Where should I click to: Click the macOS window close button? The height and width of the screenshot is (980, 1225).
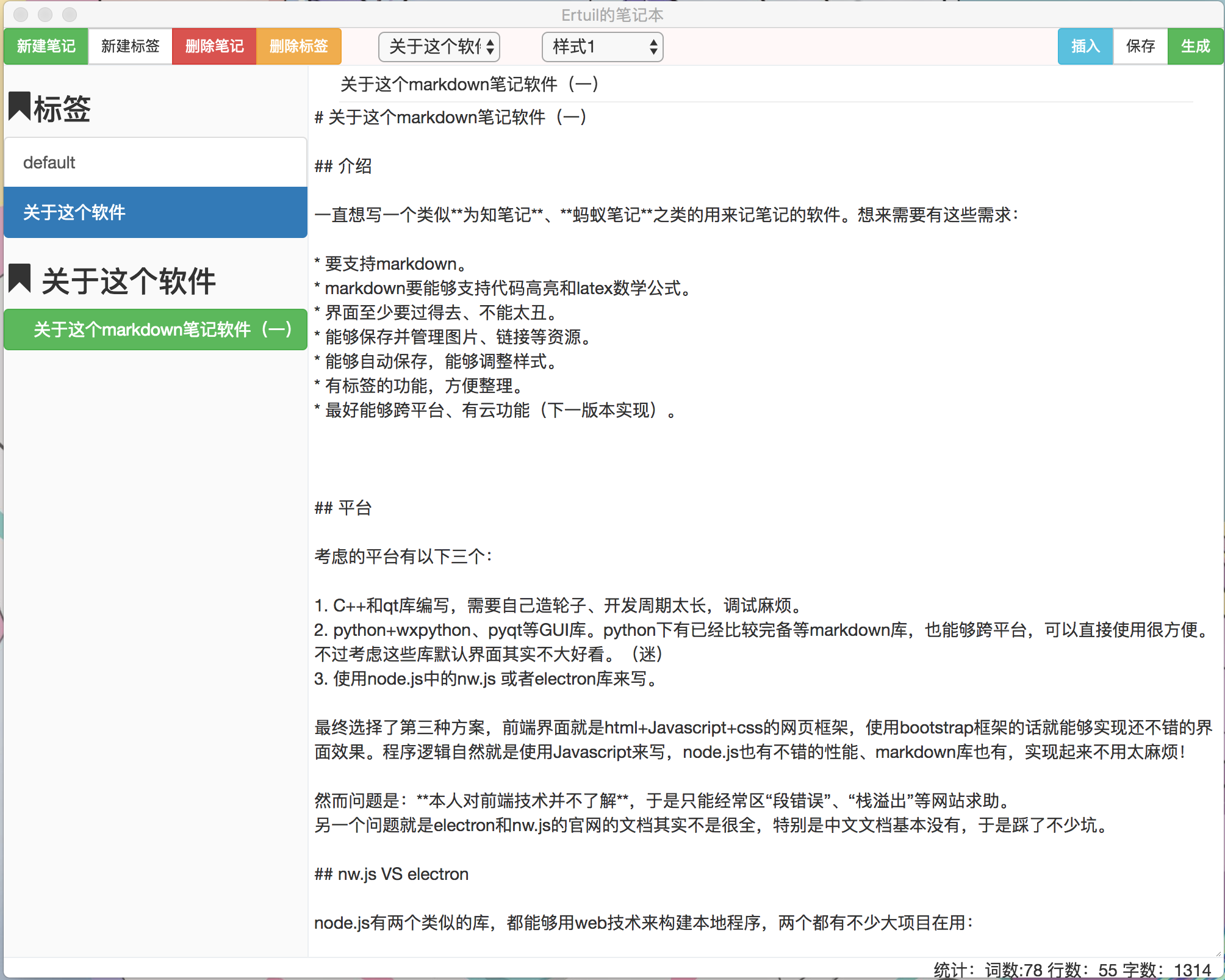click(x=21, y=14)
